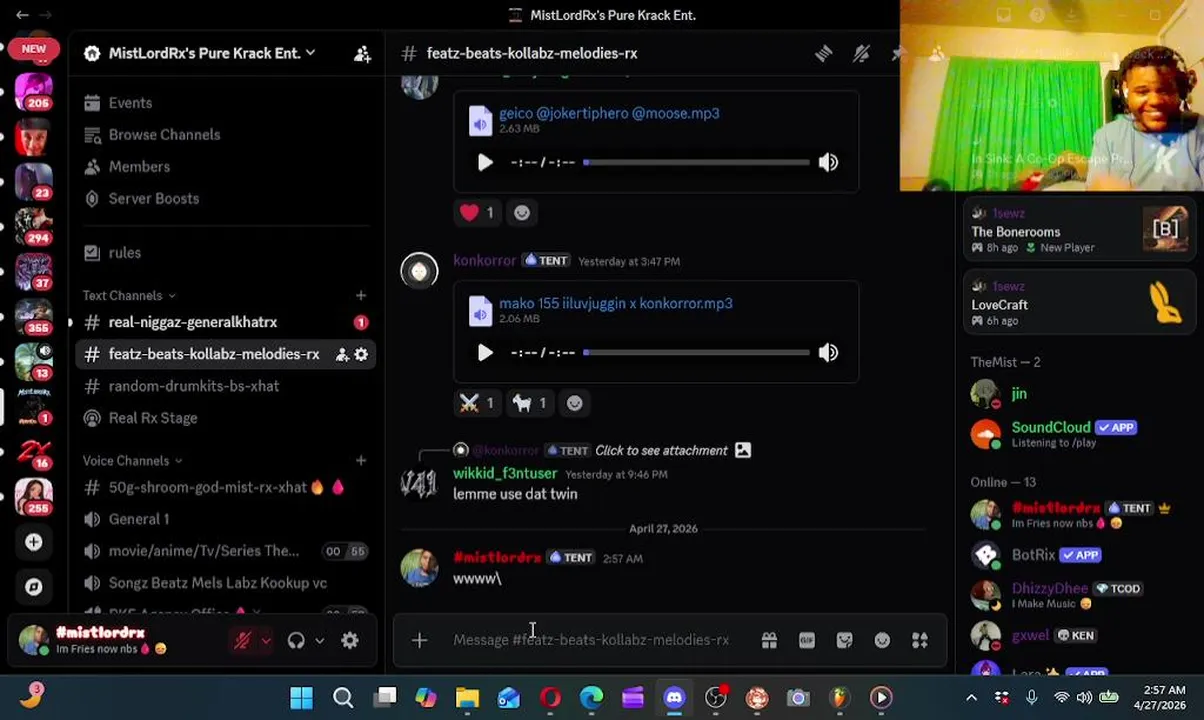This screenshot has height=720, width=1204.
Task: Open notification settings bell in channel header
Action: [861, 54]
